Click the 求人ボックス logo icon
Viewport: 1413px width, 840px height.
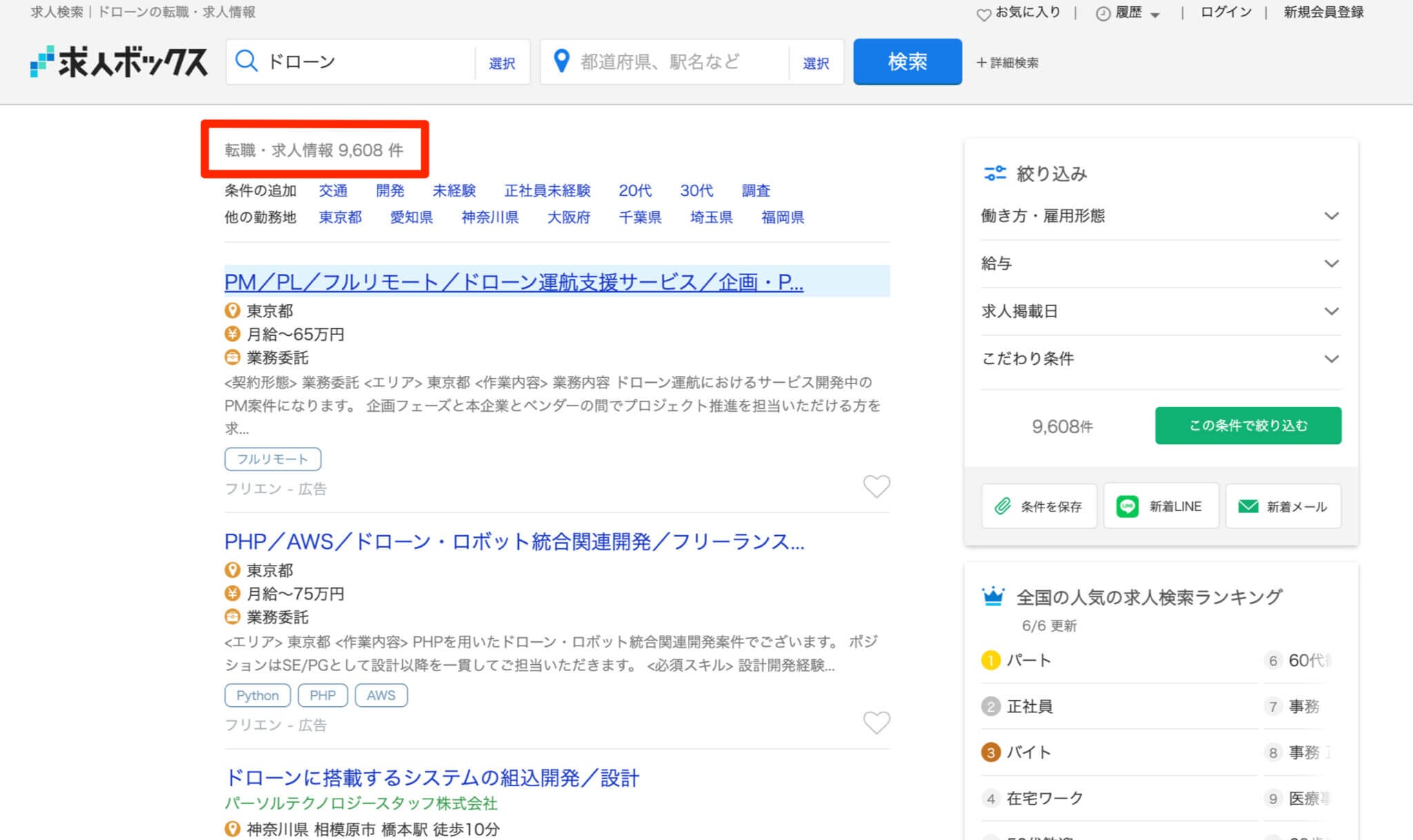42,61
